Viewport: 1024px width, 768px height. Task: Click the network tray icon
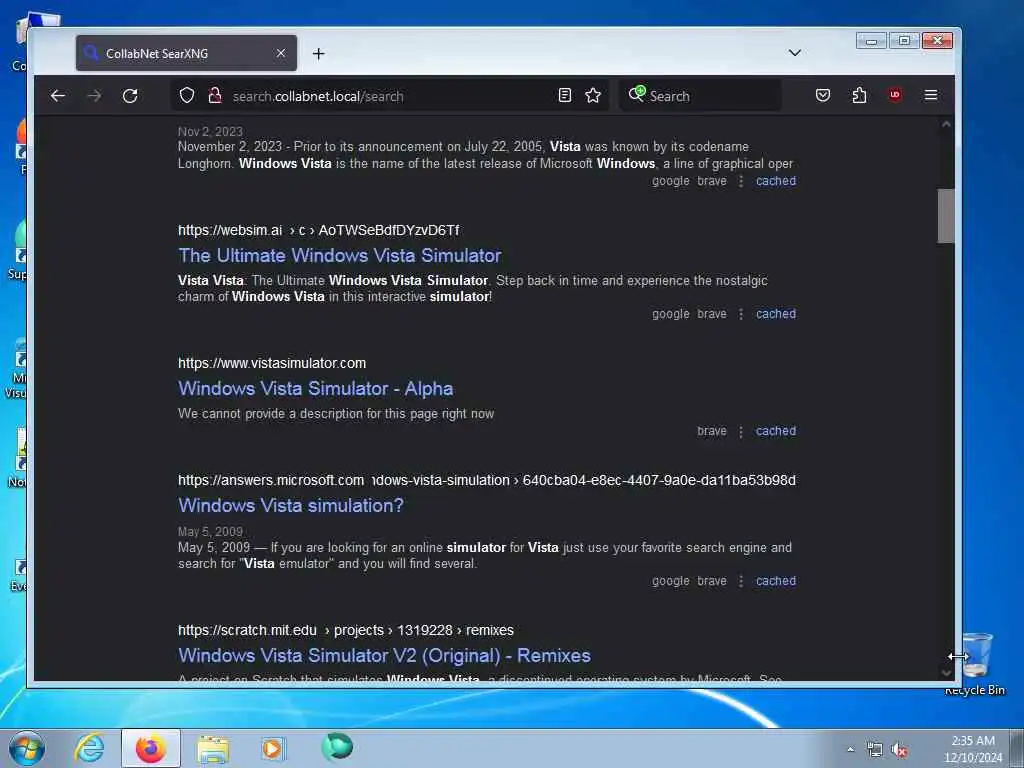tap(874, 750)
